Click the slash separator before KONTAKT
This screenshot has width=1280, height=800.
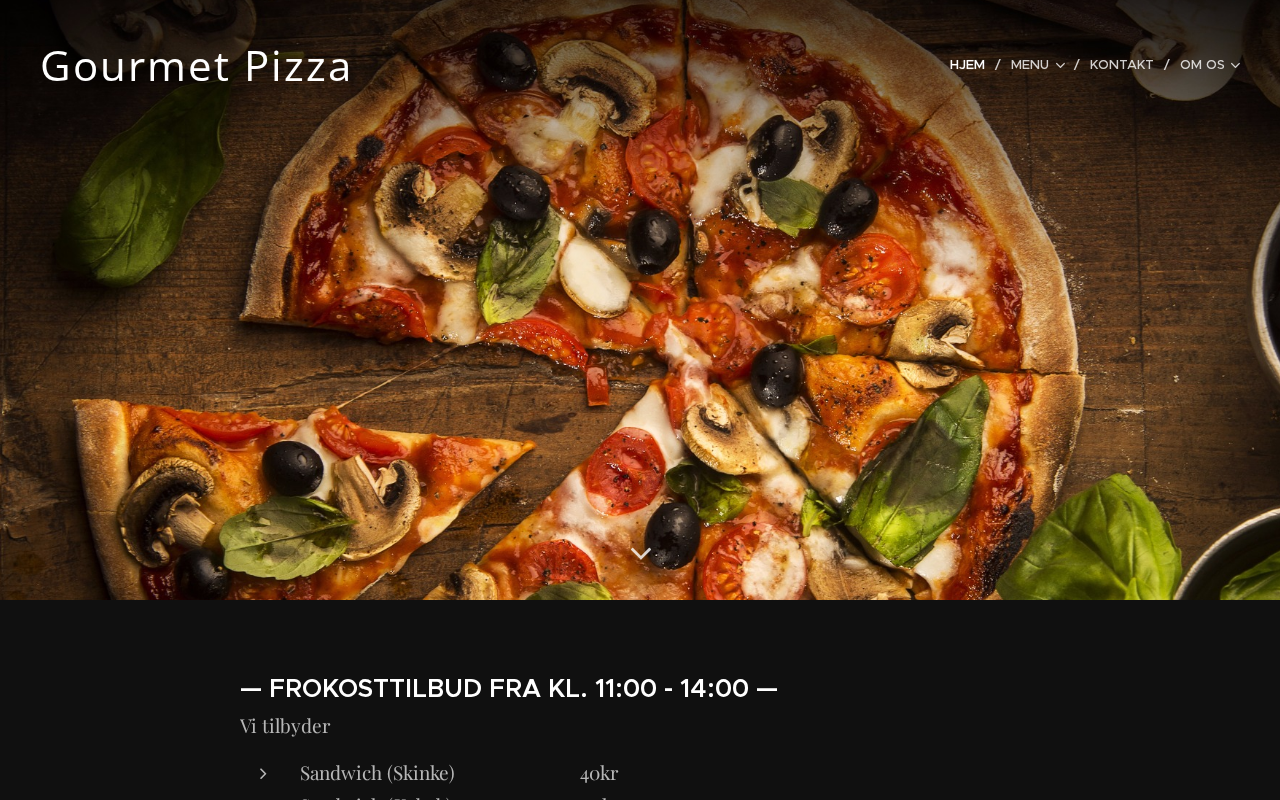coord(1077,65)
